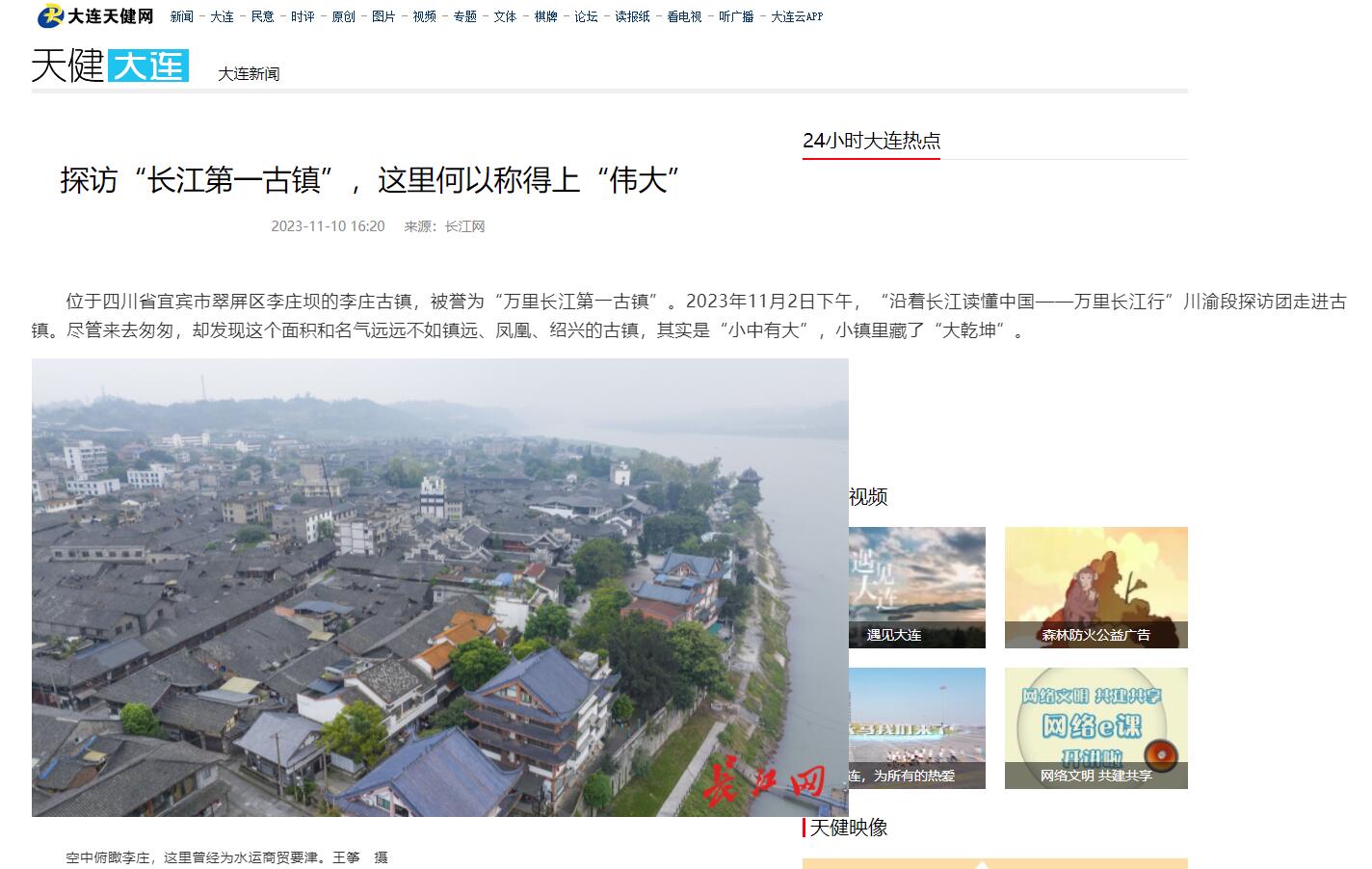
Task: Click the 天健映像 section heading
Action: [x=848, y=828]
